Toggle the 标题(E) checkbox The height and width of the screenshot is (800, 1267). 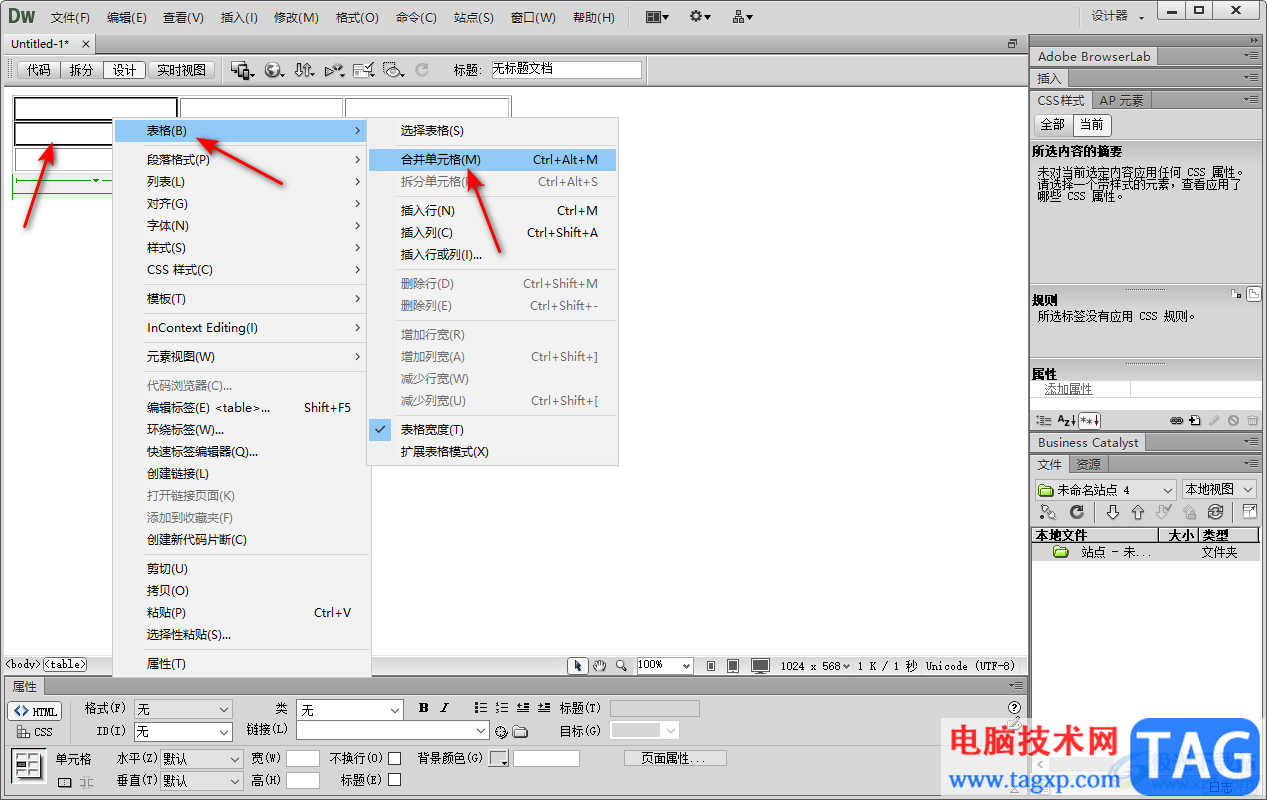pyautogui.click(x=395, y=780)
